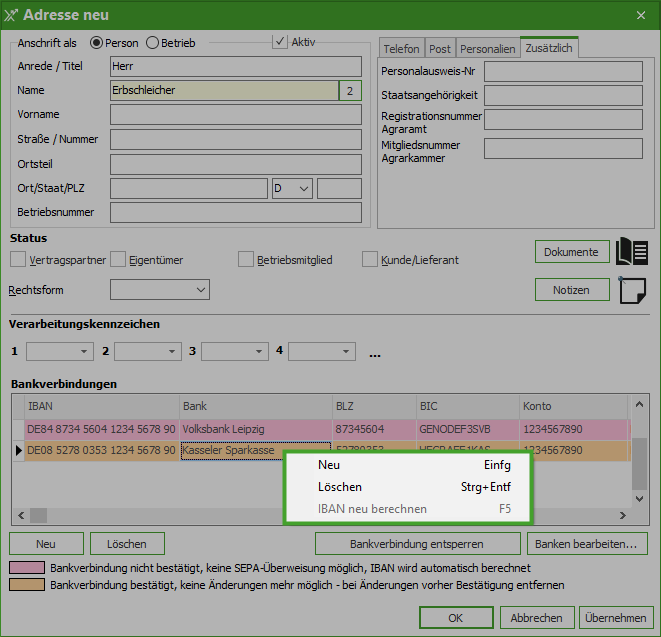Click the documents book icon
The image size is (661, 637).
(633, 251)
